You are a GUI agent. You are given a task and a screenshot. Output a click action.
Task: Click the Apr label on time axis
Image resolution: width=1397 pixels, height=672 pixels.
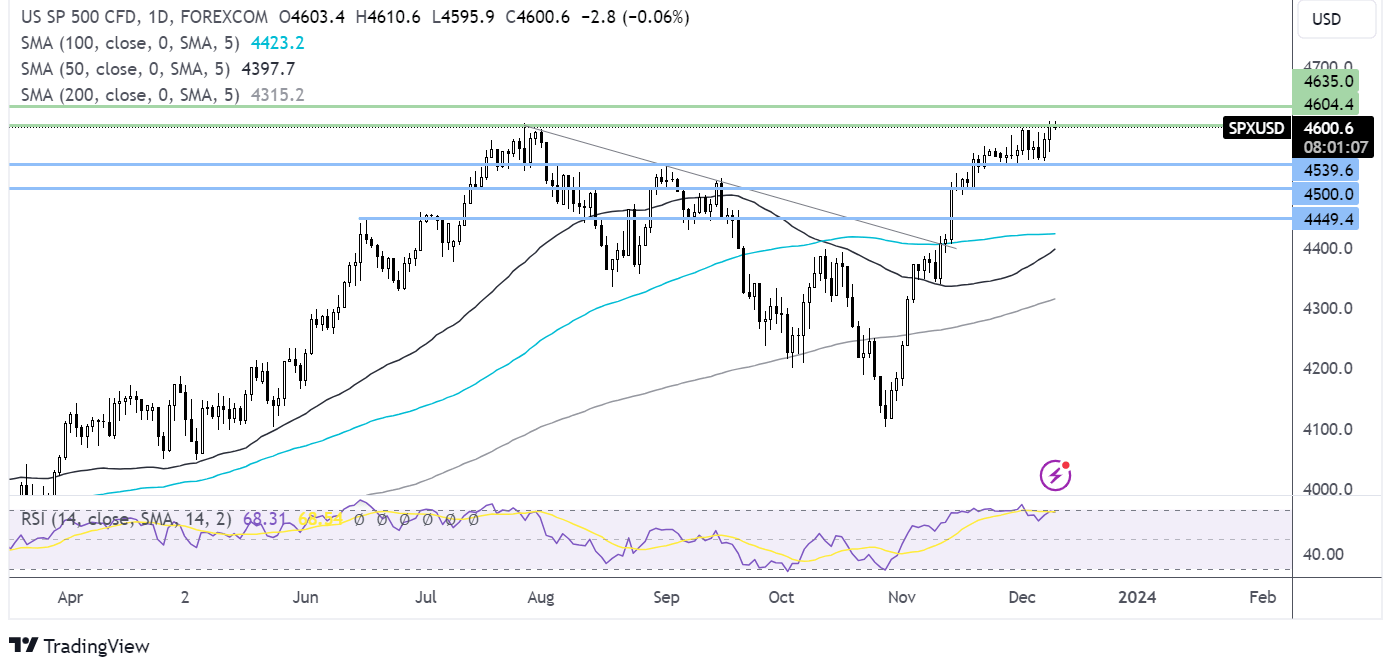point(70,597)
